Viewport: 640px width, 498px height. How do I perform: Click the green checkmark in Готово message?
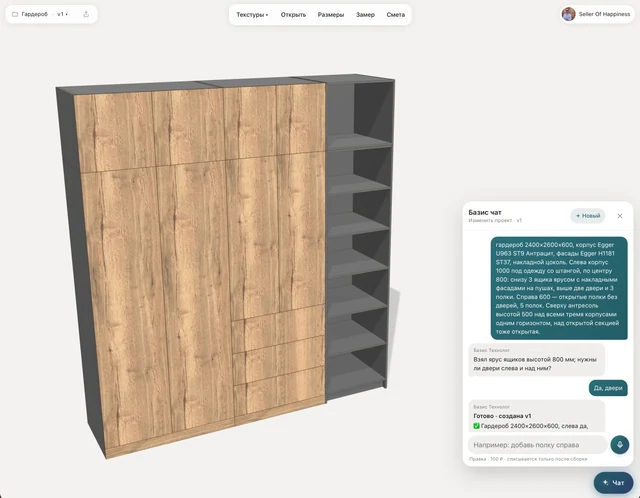476,426
